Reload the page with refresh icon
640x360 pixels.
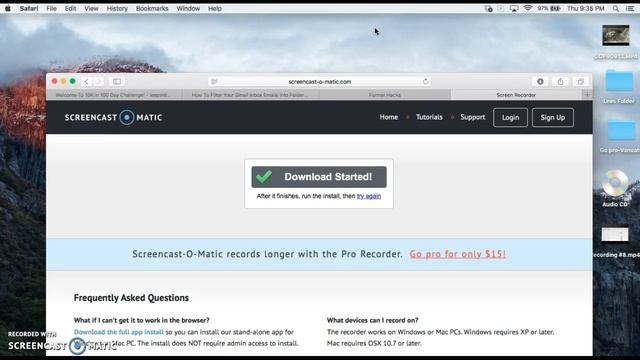425,82
